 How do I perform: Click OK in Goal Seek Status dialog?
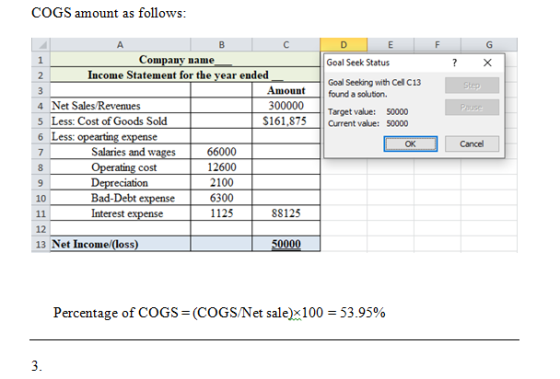410,144
